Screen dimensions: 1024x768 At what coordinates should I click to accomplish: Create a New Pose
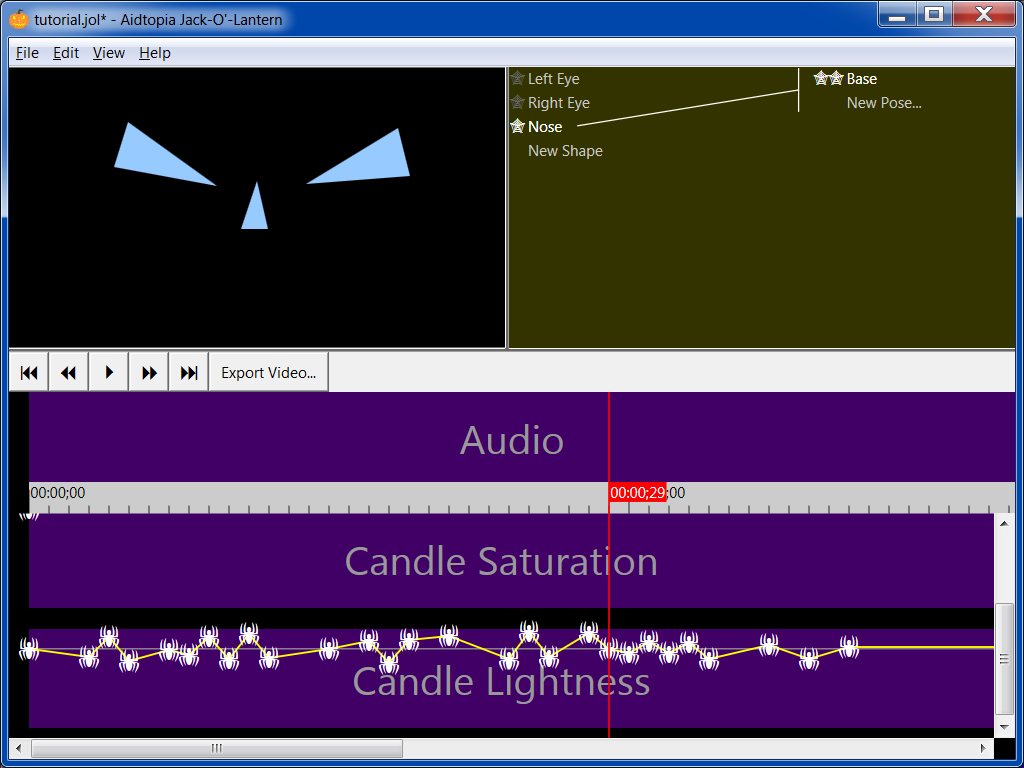point(884,103)
